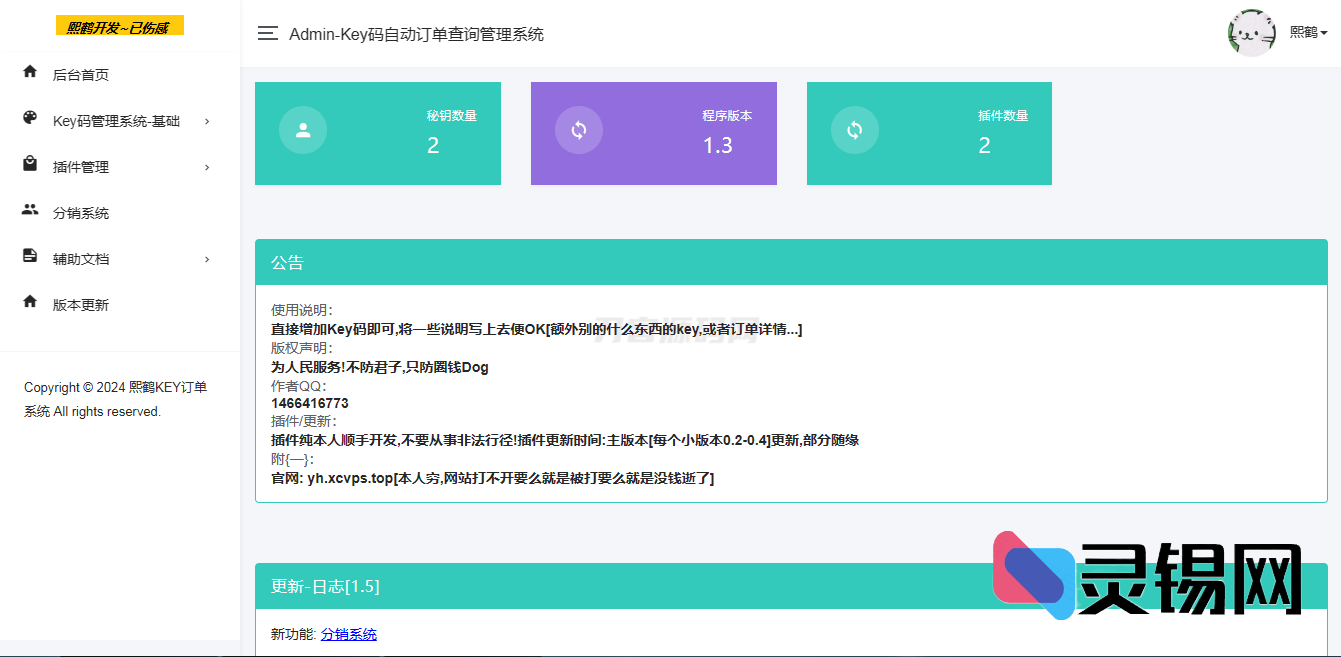This screenshot has height=657, width=1341.
Task: Click the 插件管理 plugin icon in sidebar
Action: [x=30, y=166]
